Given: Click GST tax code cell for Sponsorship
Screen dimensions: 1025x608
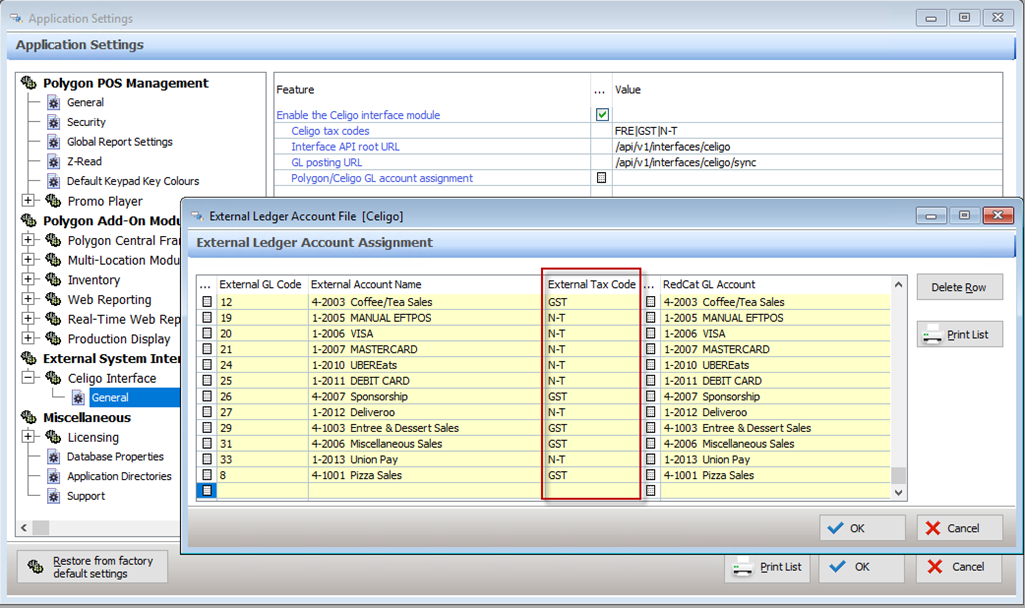Looking at the screenshot, I should pos(591,396).
